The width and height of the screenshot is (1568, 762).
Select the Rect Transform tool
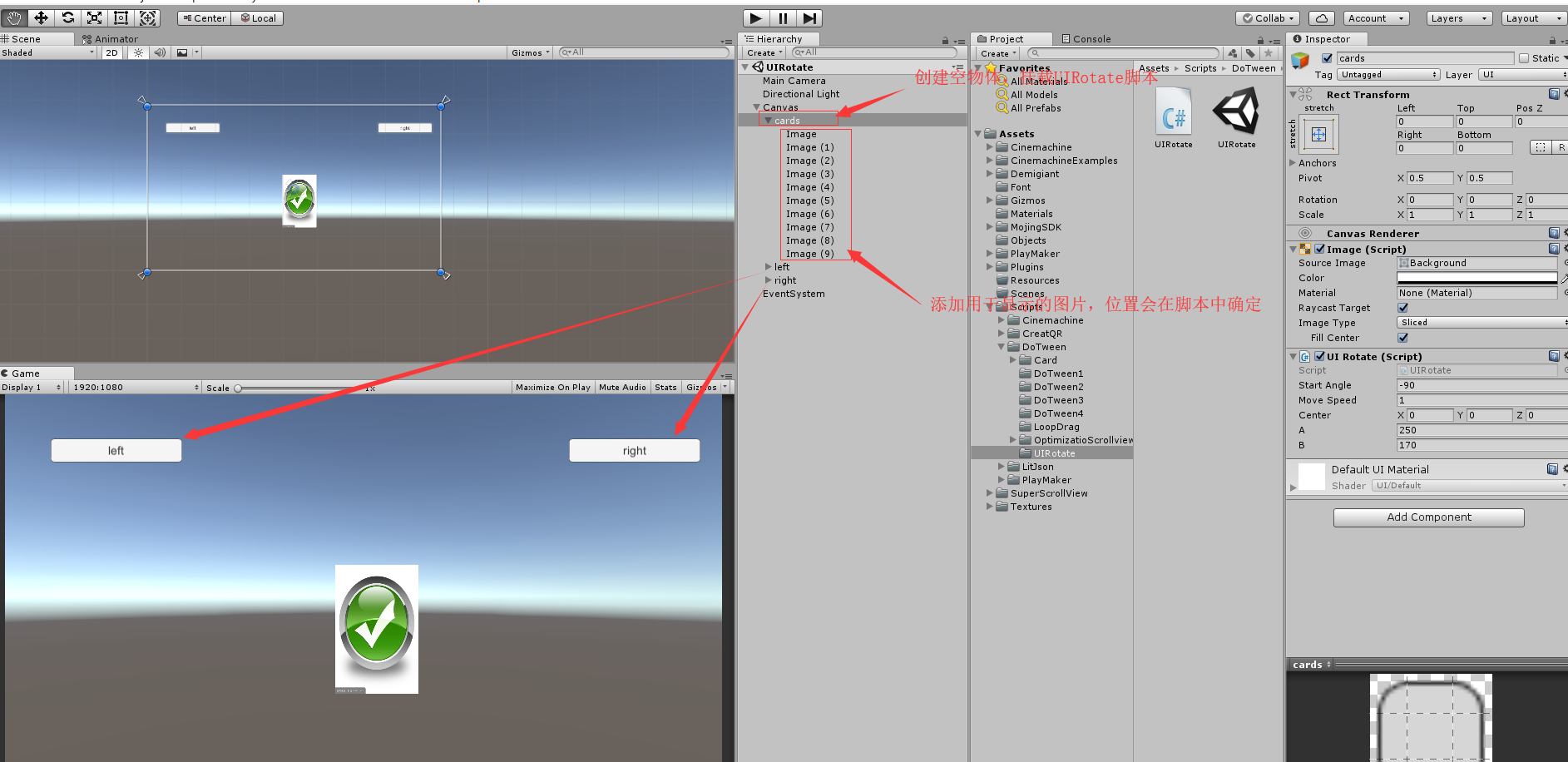pyautogui.click(x=121, y=17)
